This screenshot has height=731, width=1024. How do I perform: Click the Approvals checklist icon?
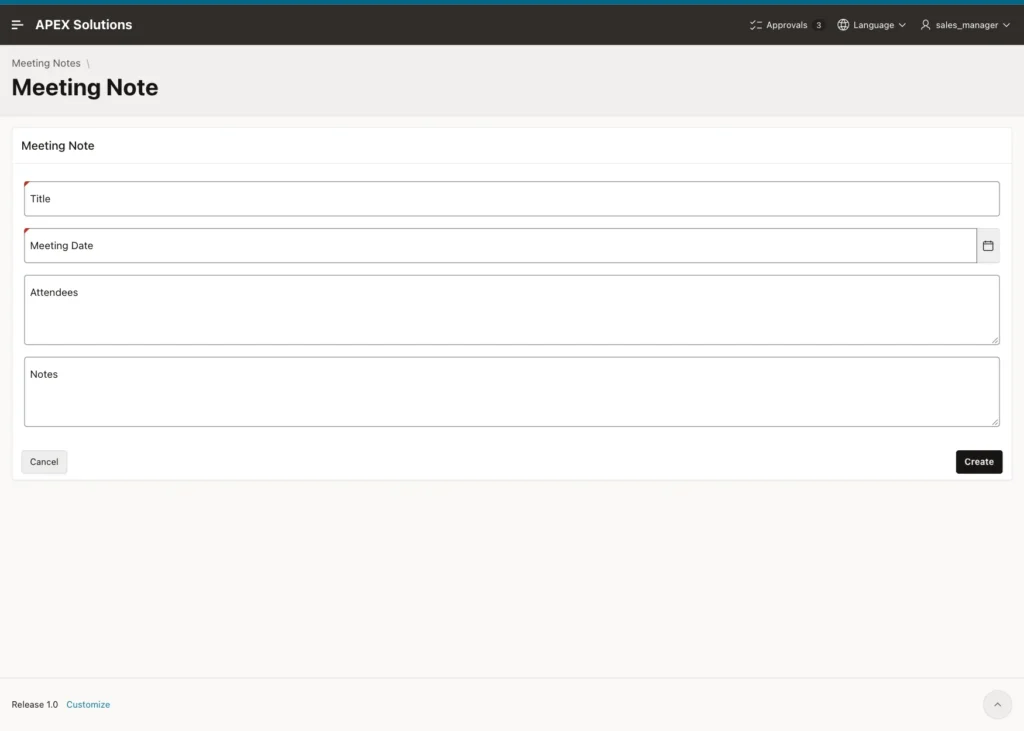click(756, 25)
